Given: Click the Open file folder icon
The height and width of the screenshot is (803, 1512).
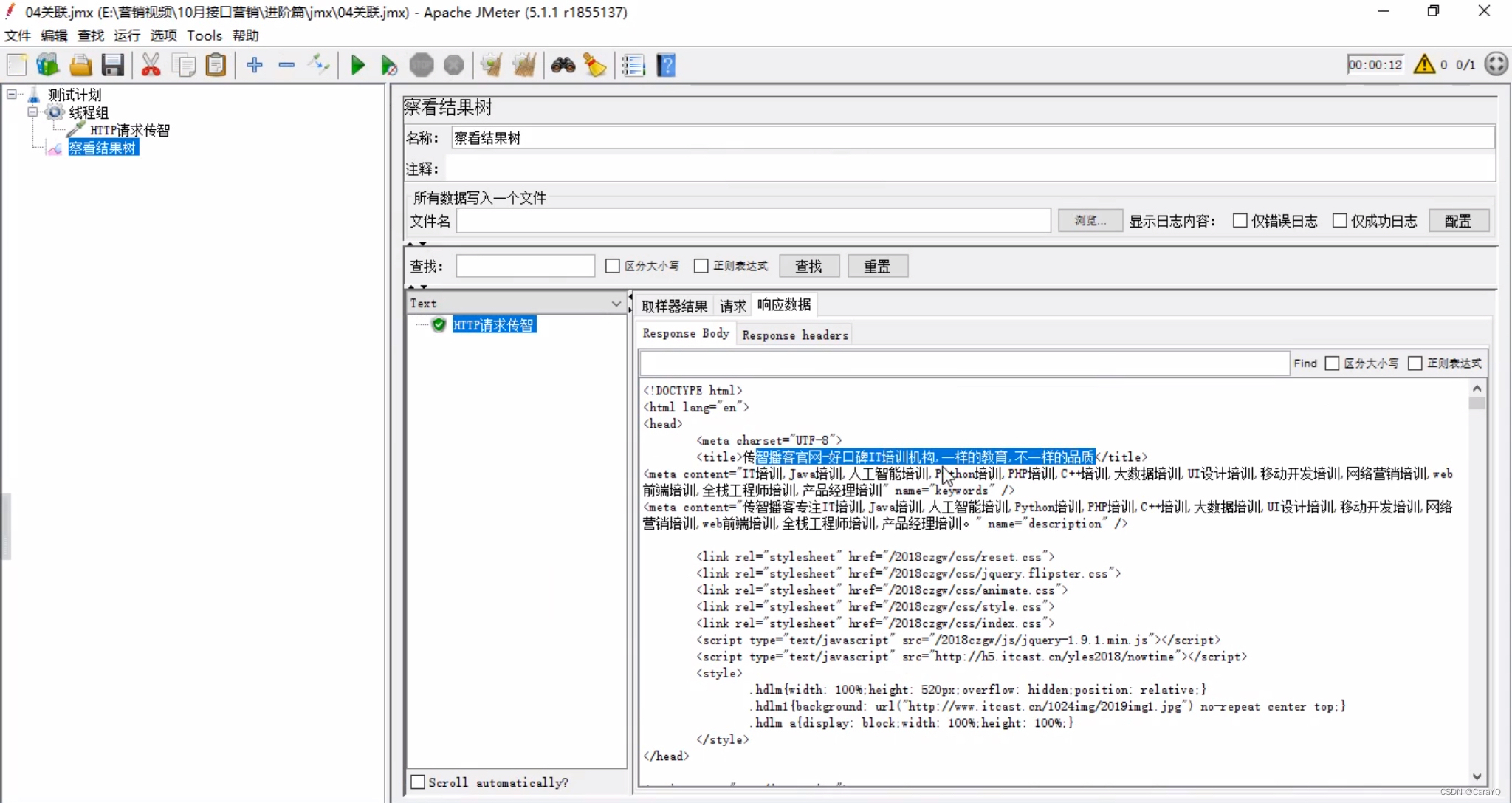Looking at the screenshot, I should tap(80, 65).
